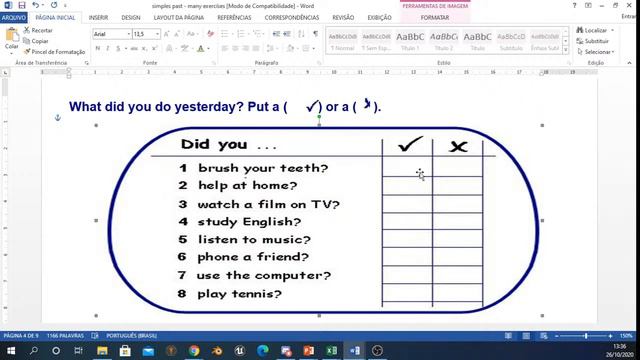Click the align right icon

[246, 49]
